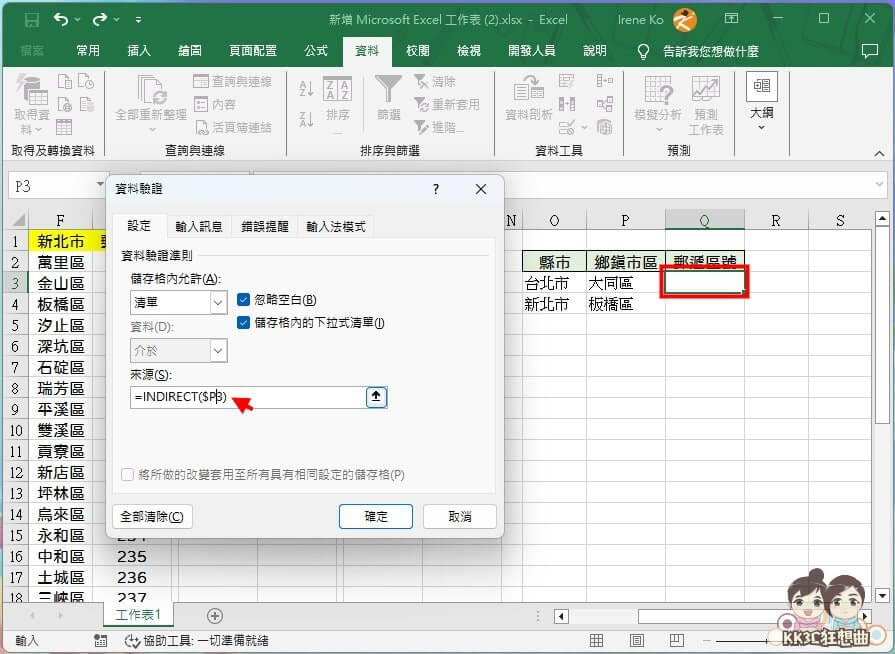Click the 清除 filter clear icon
The image size is (895, 654).
419,82
